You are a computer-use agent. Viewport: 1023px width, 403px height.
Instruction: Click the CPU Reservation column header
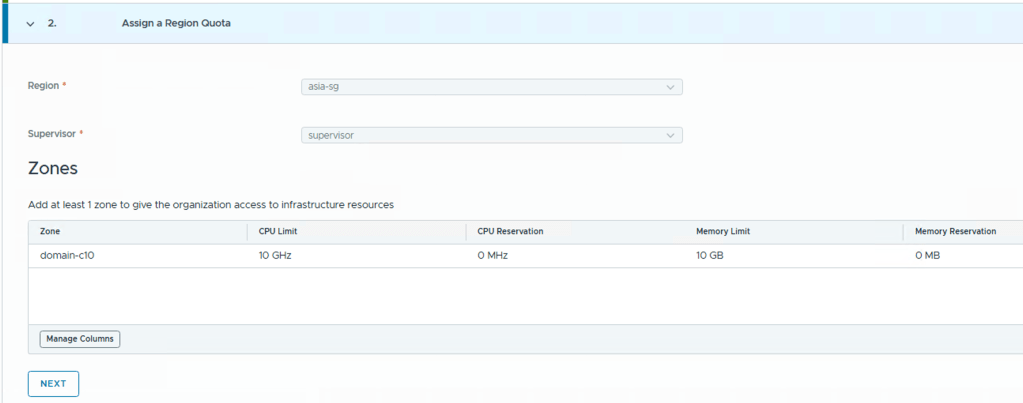pos(510,231)
